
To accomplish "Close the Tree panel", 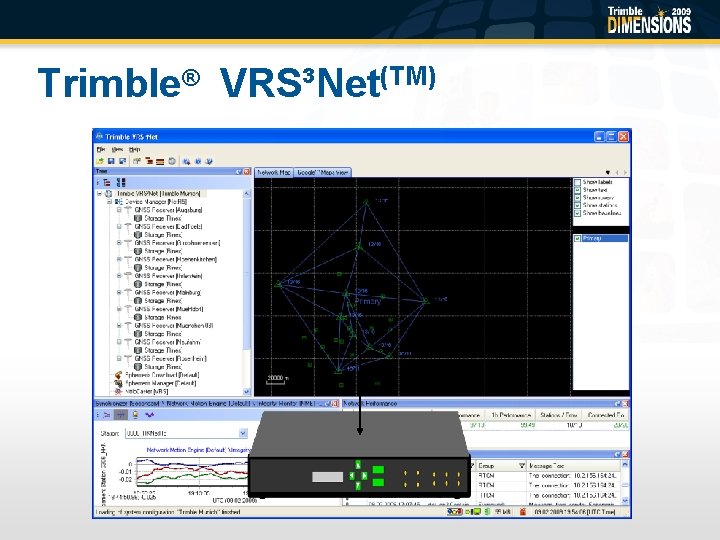I will (x=247, y=171).
